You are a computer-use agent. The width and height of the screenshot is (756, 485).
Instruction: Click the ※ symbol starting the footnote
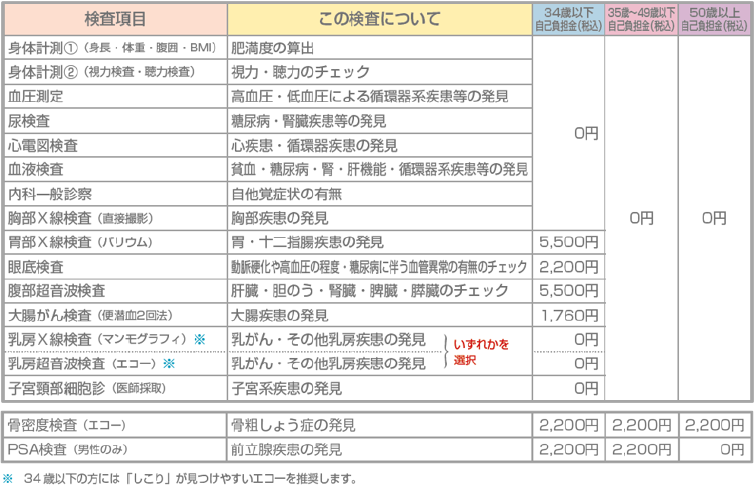8,478
